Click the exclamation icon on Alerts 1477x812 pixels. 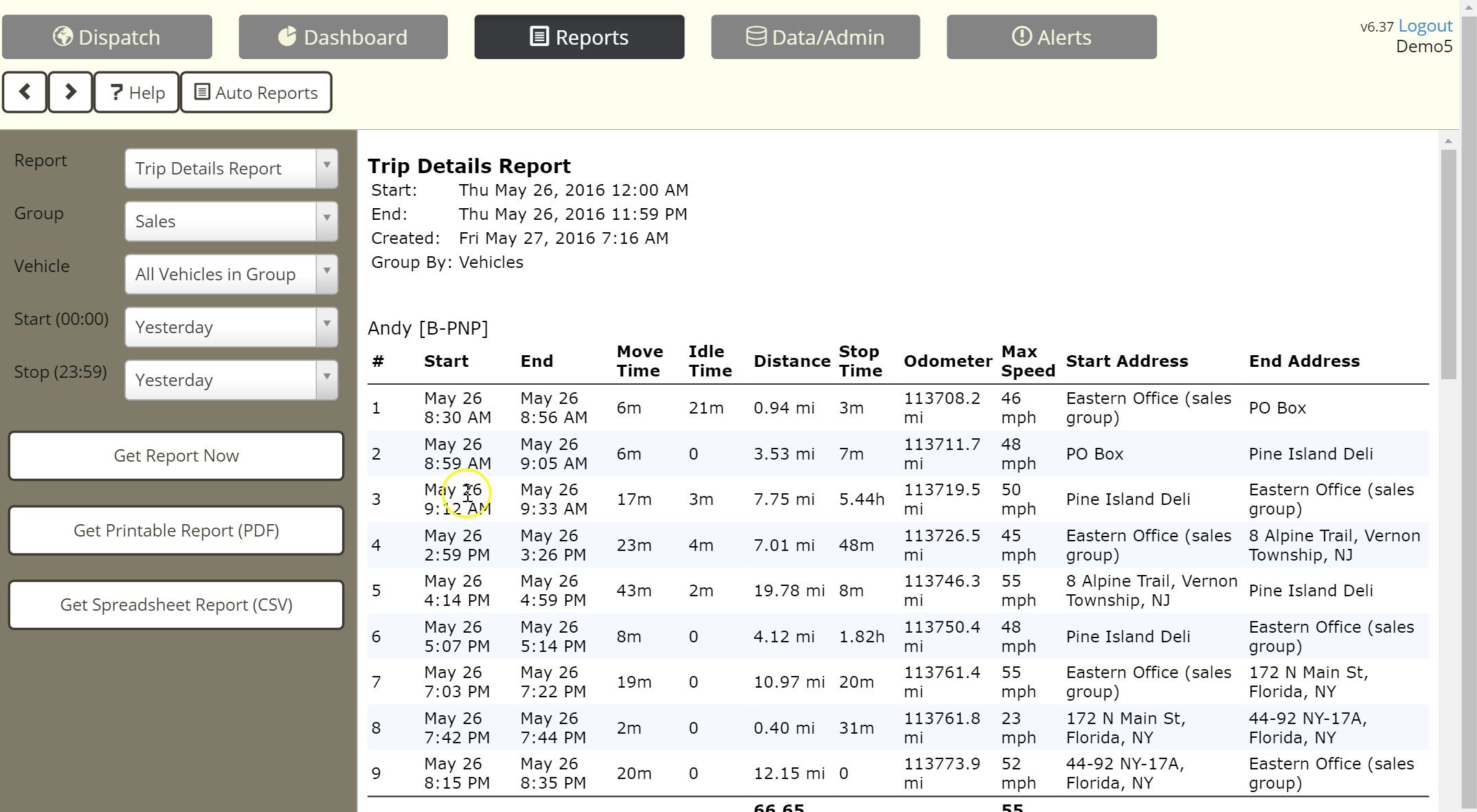(x=1022, y=36)
